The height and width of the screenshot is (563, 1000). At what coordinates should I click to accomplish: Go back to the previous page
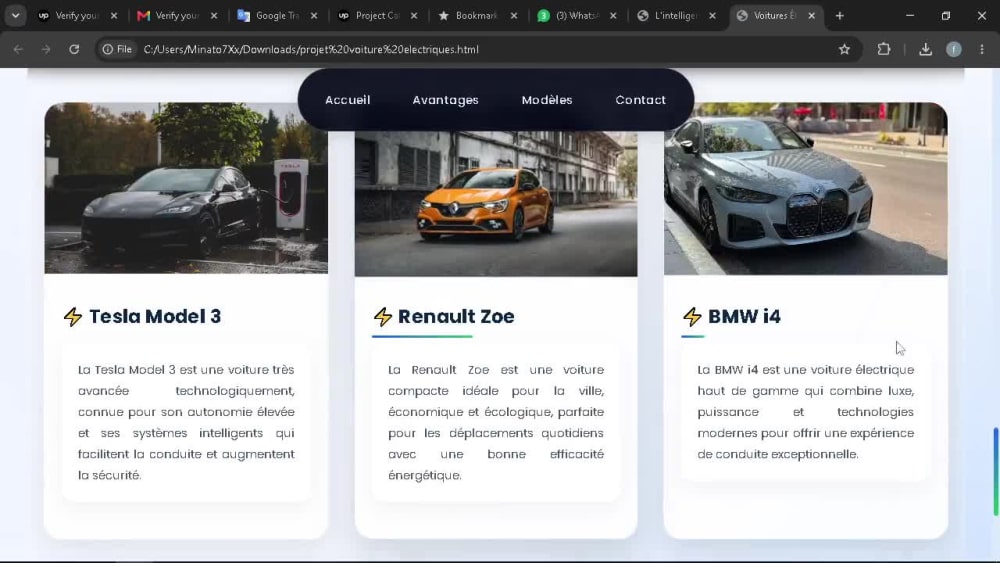point(18,49)
